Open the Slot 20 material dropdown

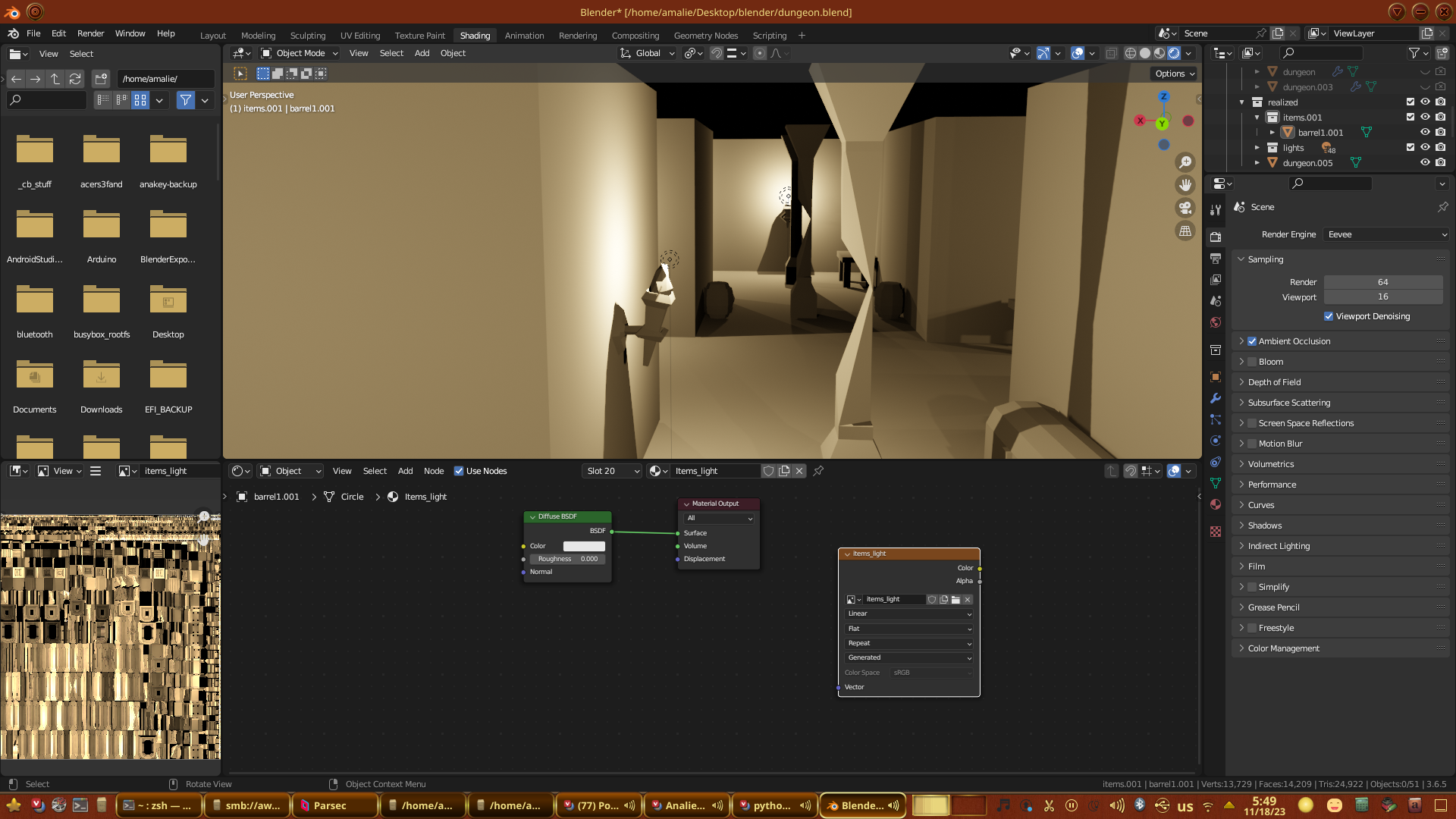612,471
